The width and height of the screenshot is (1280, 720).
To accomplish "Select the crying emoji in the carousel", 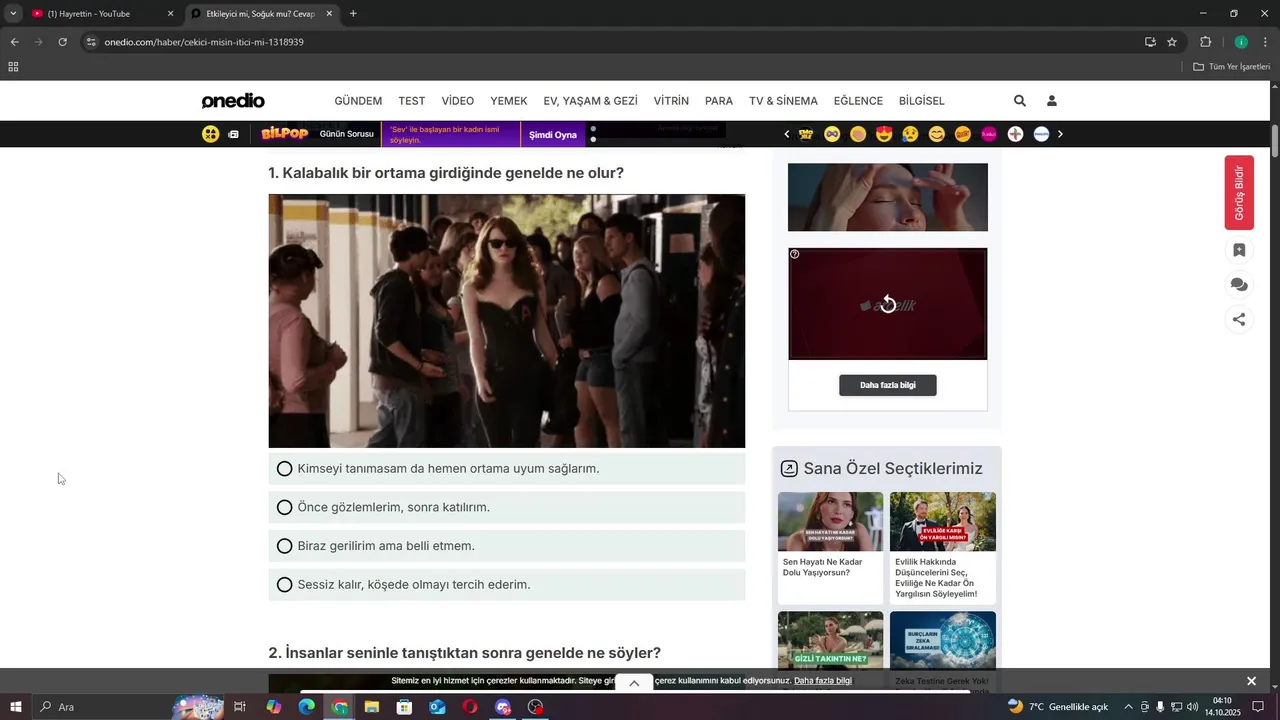I will (x=910, y=134).
